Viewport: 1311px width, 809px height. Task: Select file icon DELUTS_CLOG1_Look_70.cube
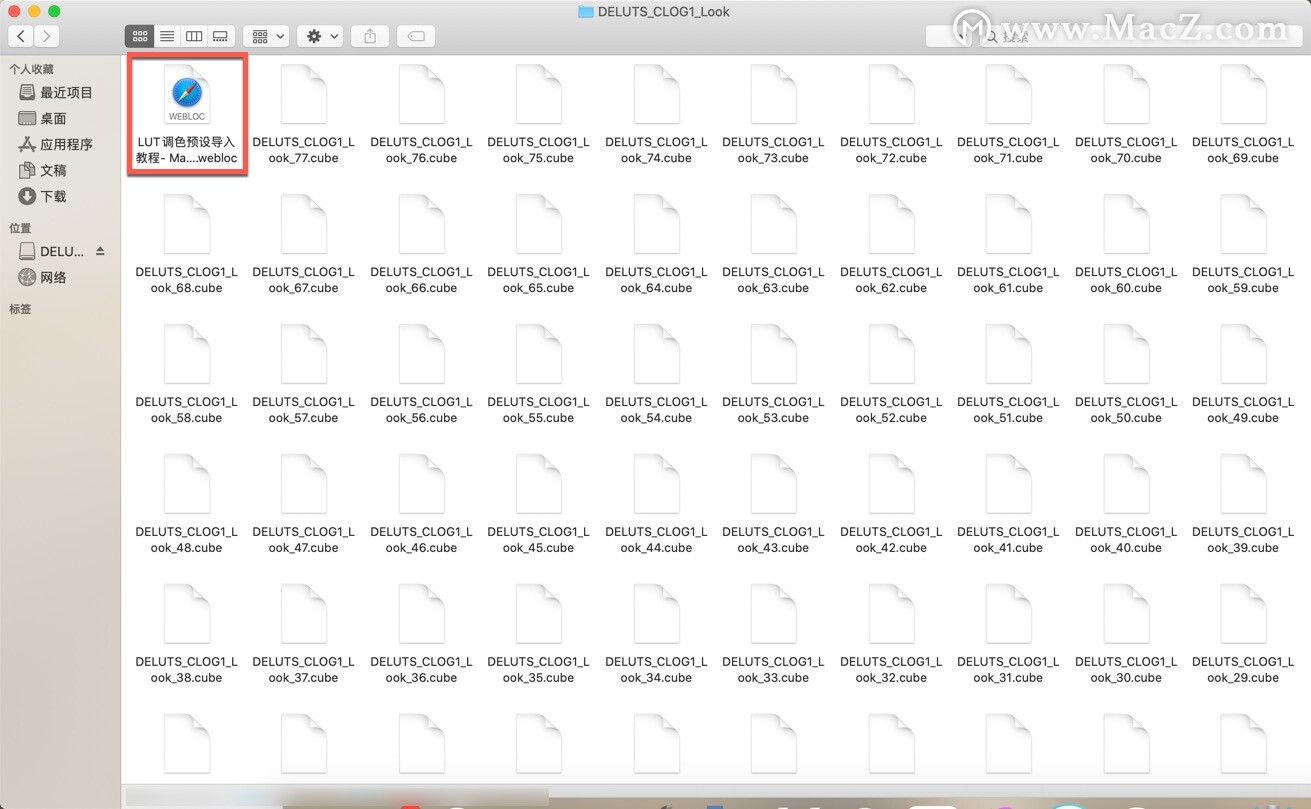point(1127,96)
